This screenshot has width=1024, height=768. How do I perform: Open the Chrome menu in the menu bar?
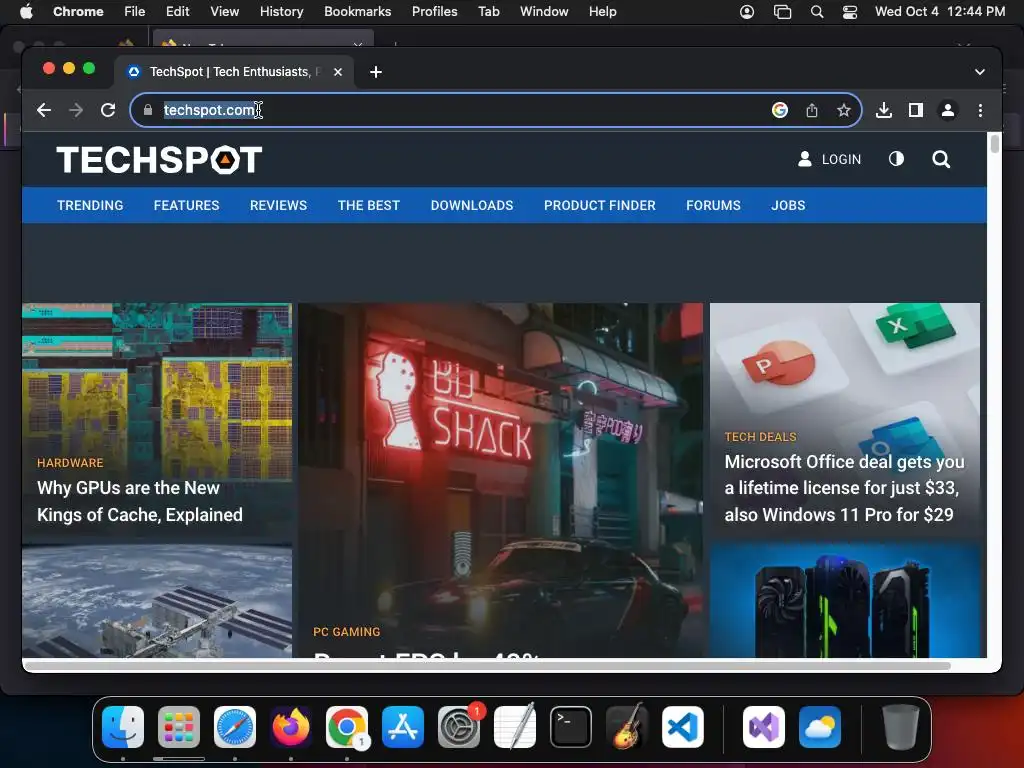pyautogui.click(x=78, y=11)
